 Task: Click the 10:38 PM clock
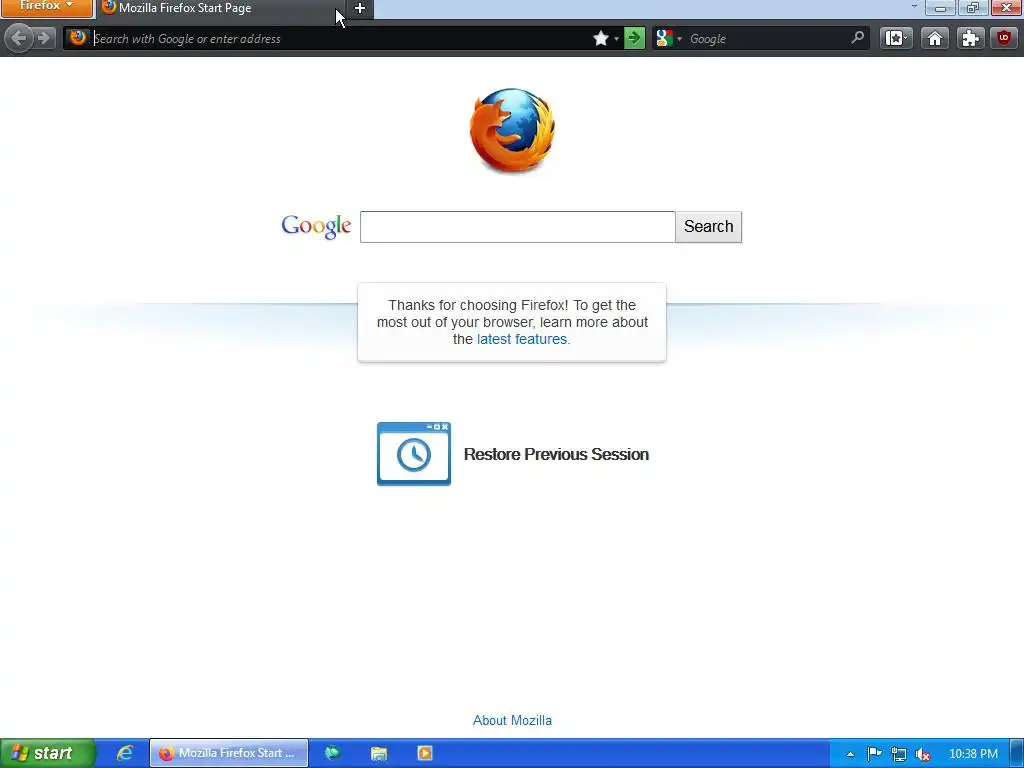click(x=973, y=754)
